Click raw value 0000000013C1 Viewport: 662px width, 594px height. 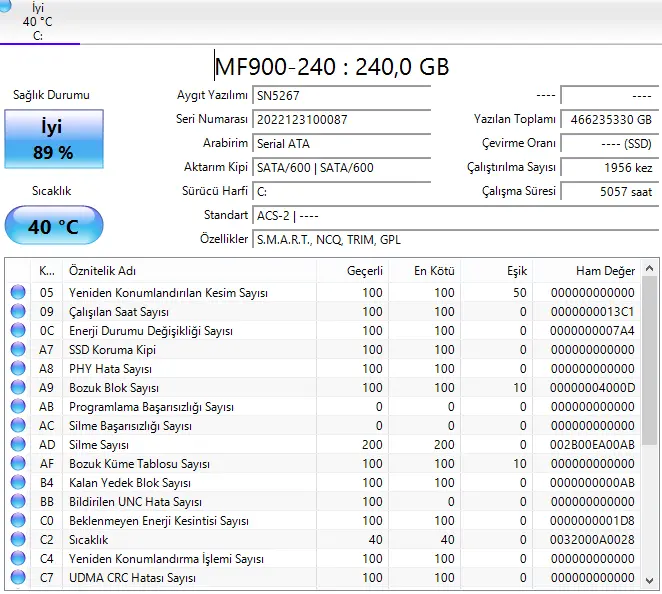(x=592, y=312)
